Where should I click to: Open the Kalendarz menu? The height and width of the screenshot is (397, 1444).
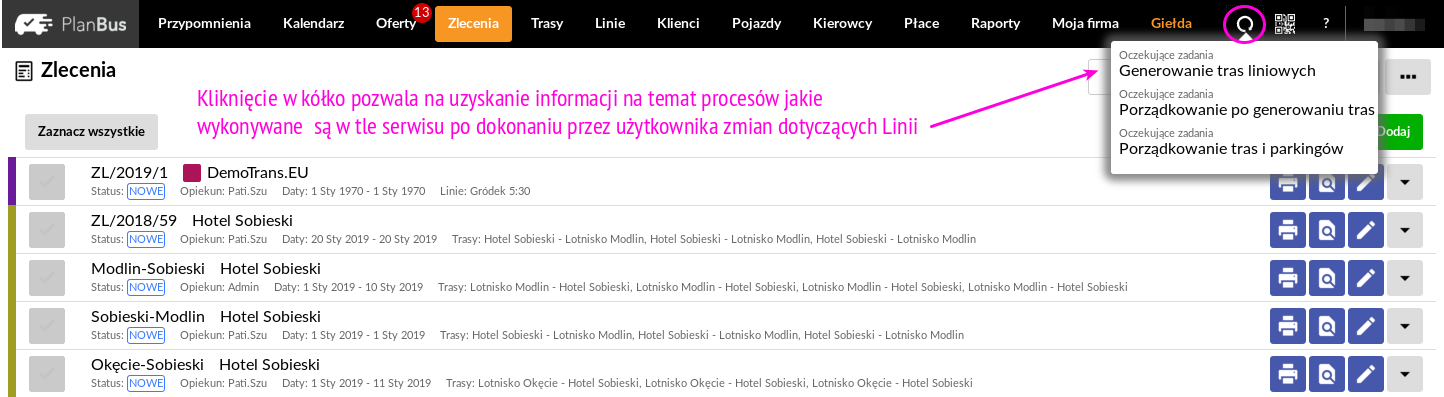(313, 23)
